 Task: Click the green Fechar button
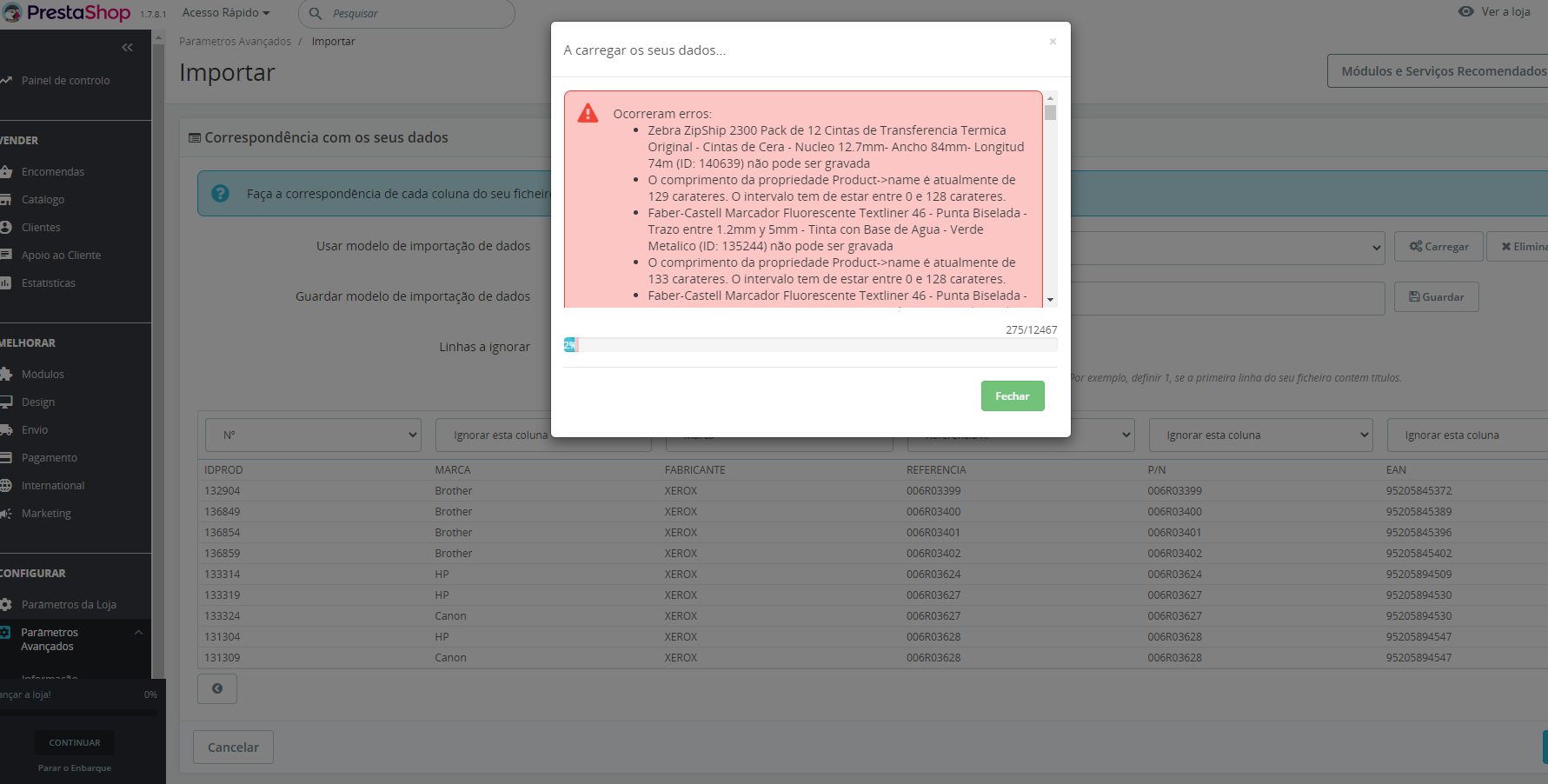(1013, 396)
